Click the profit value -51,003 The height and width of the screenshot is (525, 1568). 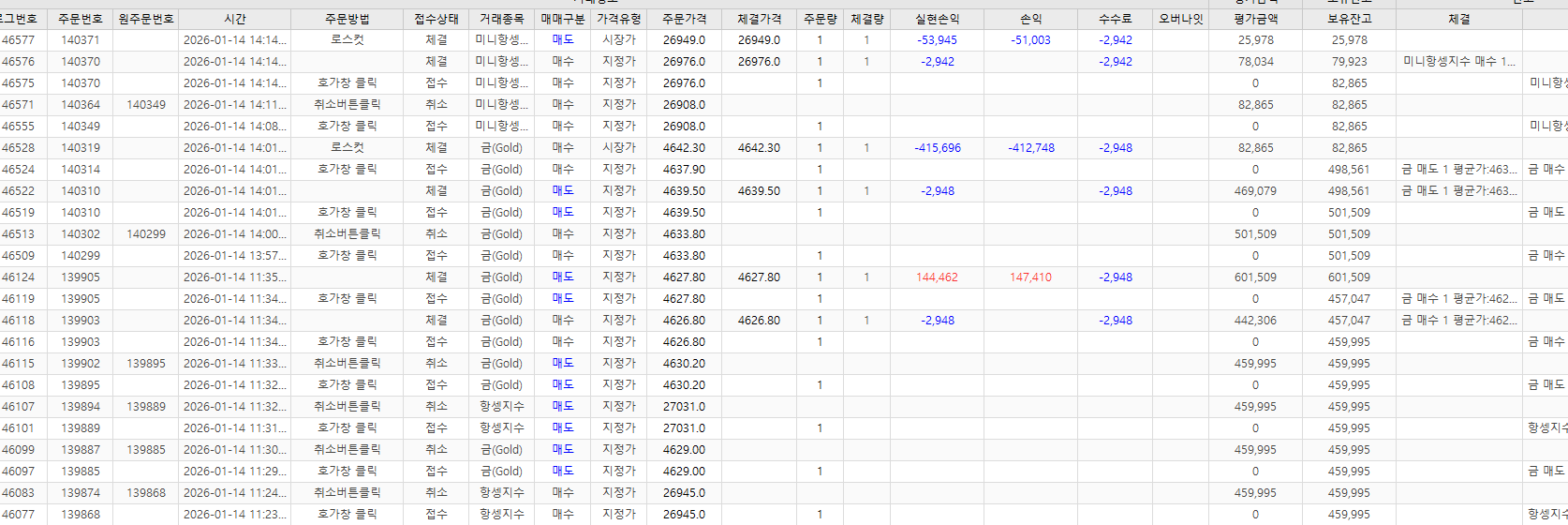tap(1031, 40)
